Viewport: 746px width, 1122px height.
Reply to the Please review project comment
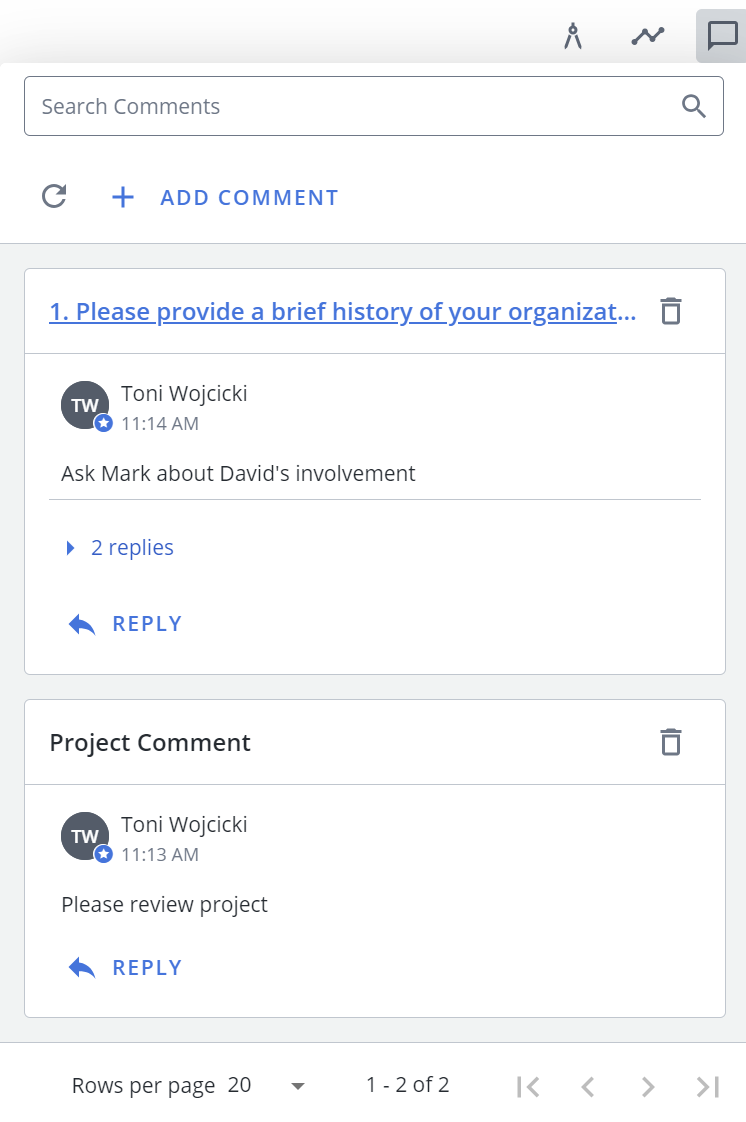coord(125,967)
